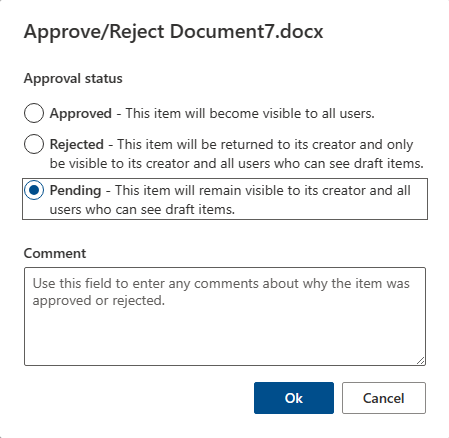Click the bold "Approved" label text

(81, 114)
